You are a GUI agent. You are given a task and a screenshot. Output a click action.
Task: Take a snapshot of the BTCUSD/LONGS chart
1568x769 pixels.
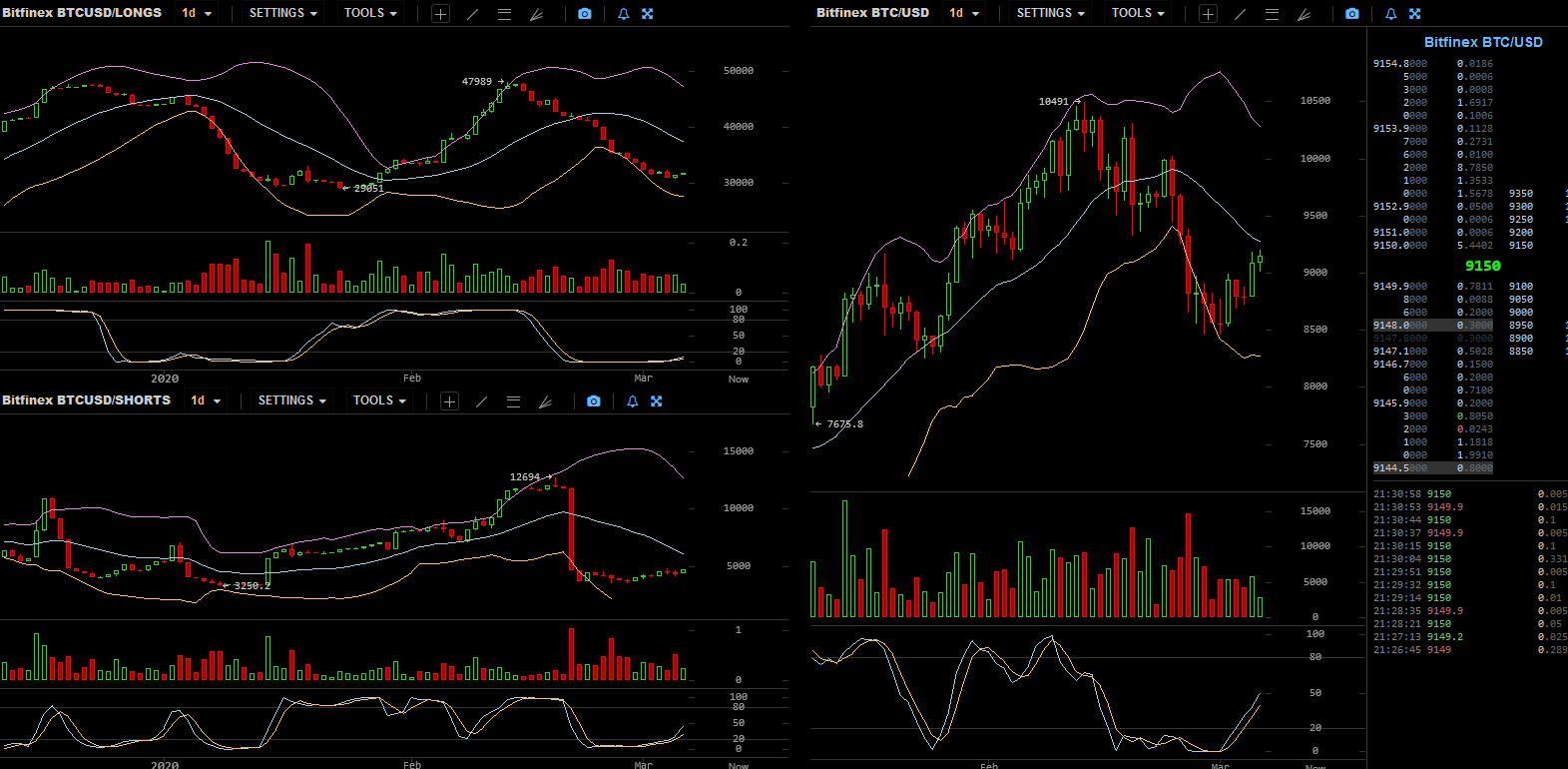[585, 14]
